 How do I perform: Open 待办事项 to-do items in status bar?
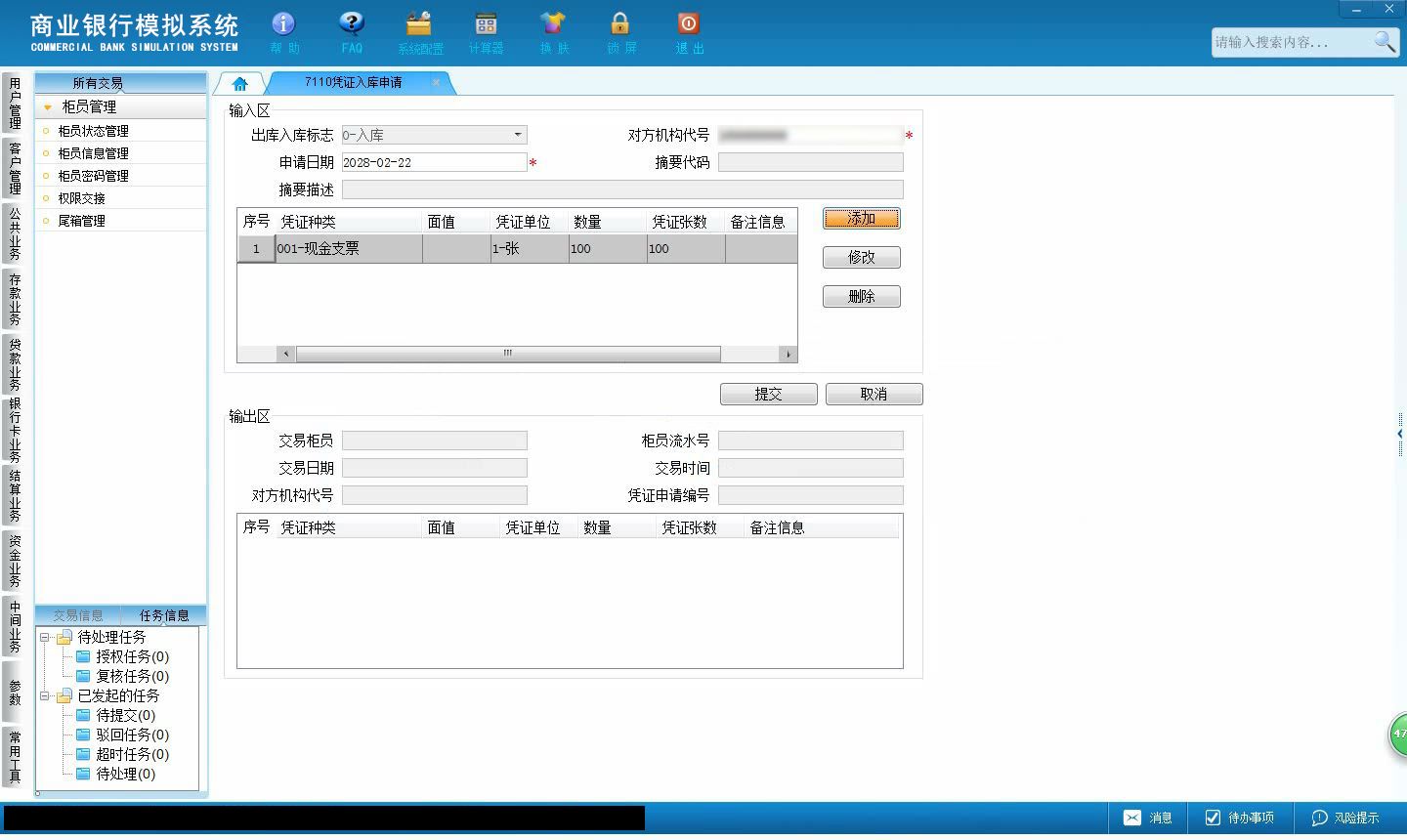[x=1240, y=818]
